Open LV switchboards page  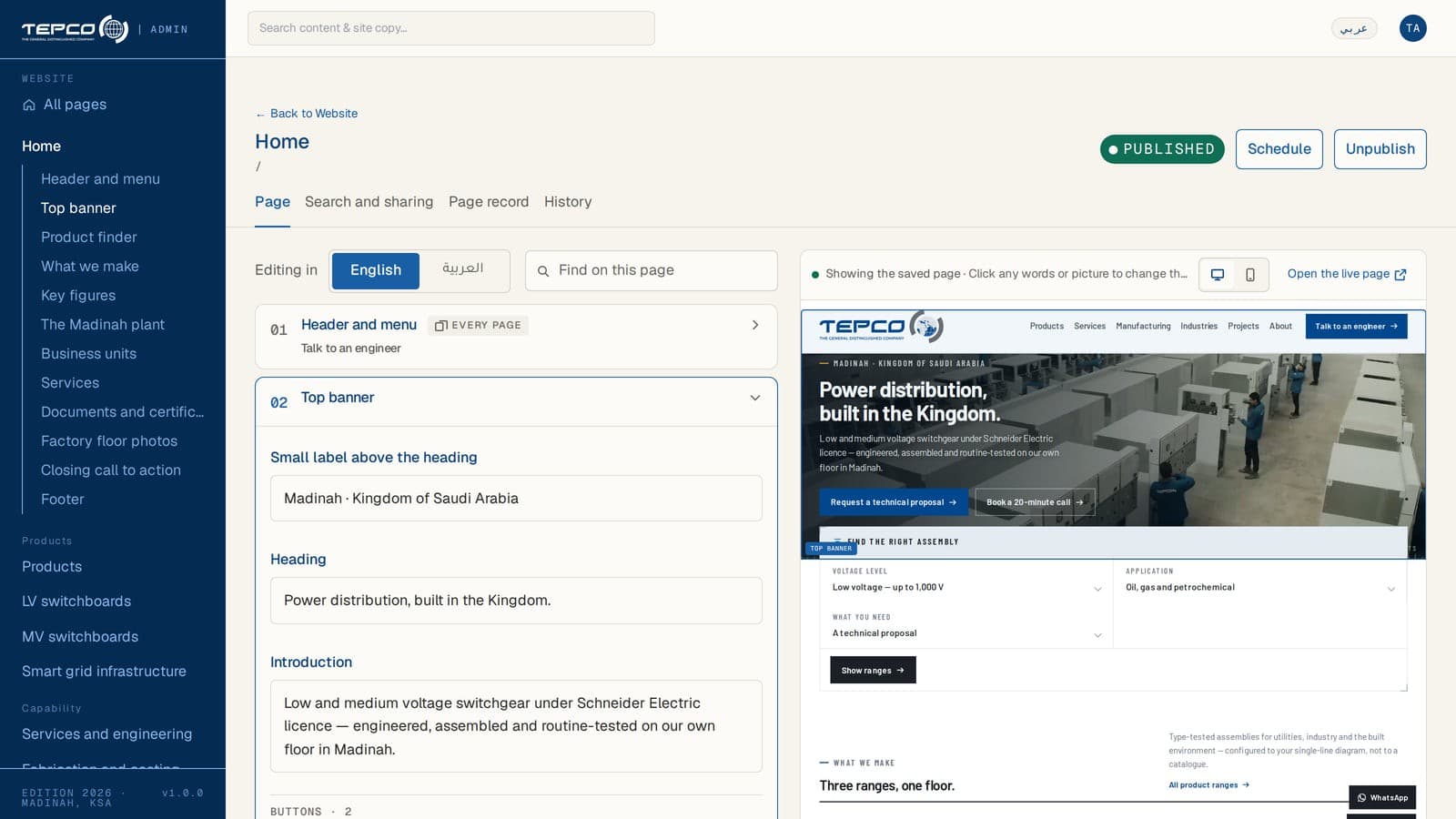pos(76,602)
